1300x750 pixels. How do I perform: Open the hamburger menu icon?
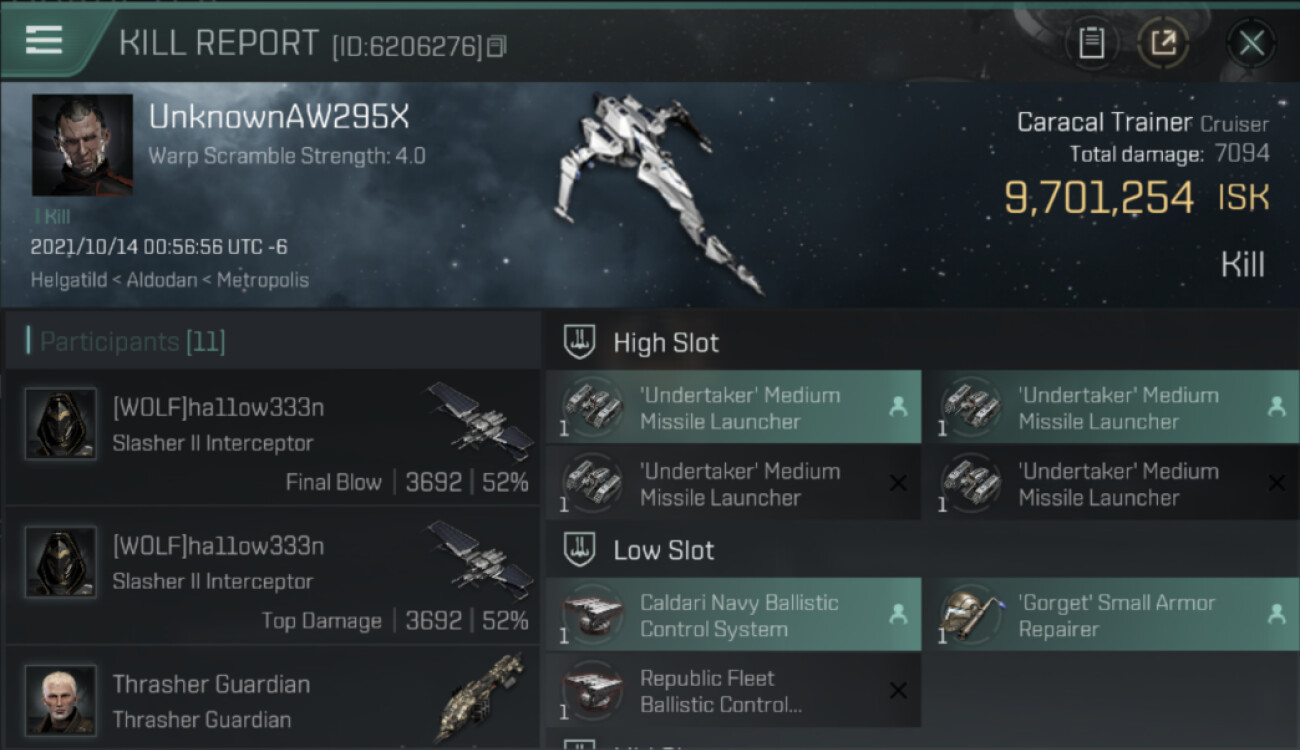pyautogui.click(x=44, y=40)
